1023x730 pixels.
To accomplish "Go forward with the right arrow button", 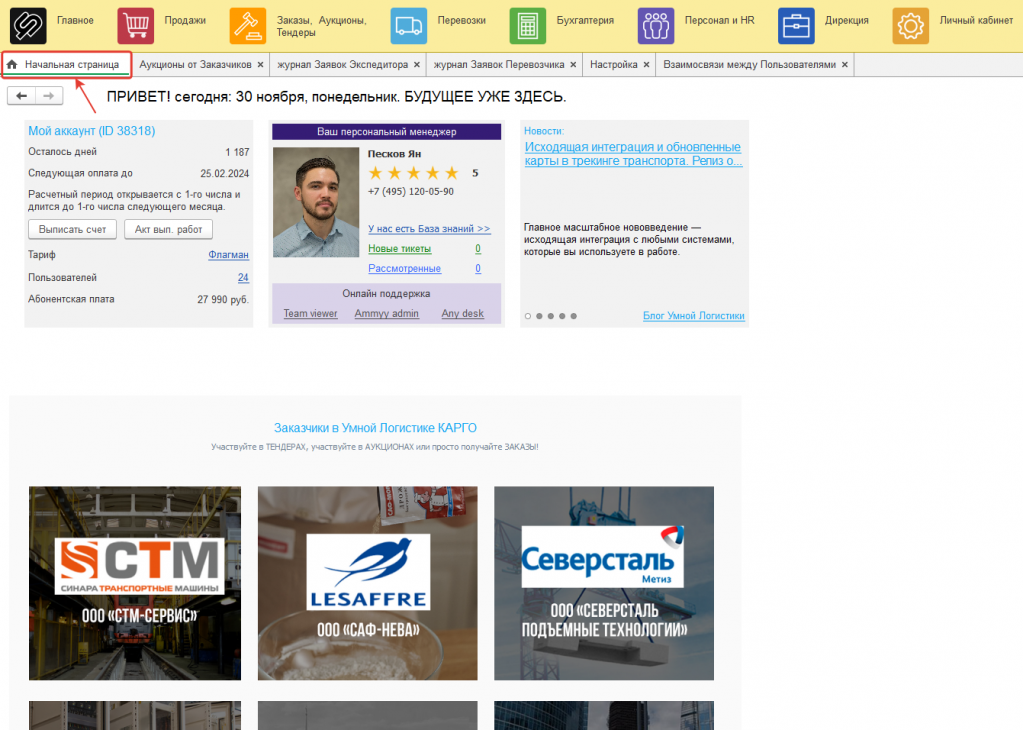I will pyautogui.click(x=49, y=96).
